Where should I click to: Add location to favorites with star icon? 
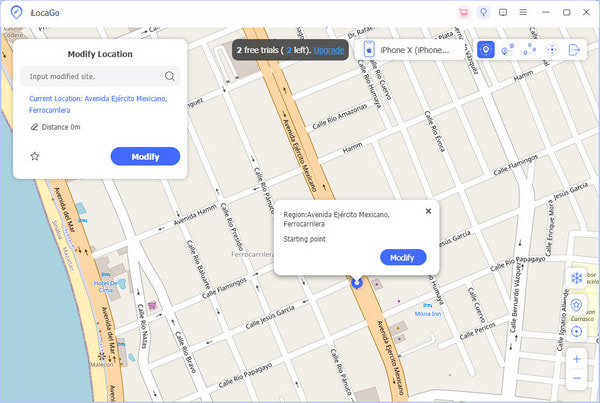tap(34, 156)
